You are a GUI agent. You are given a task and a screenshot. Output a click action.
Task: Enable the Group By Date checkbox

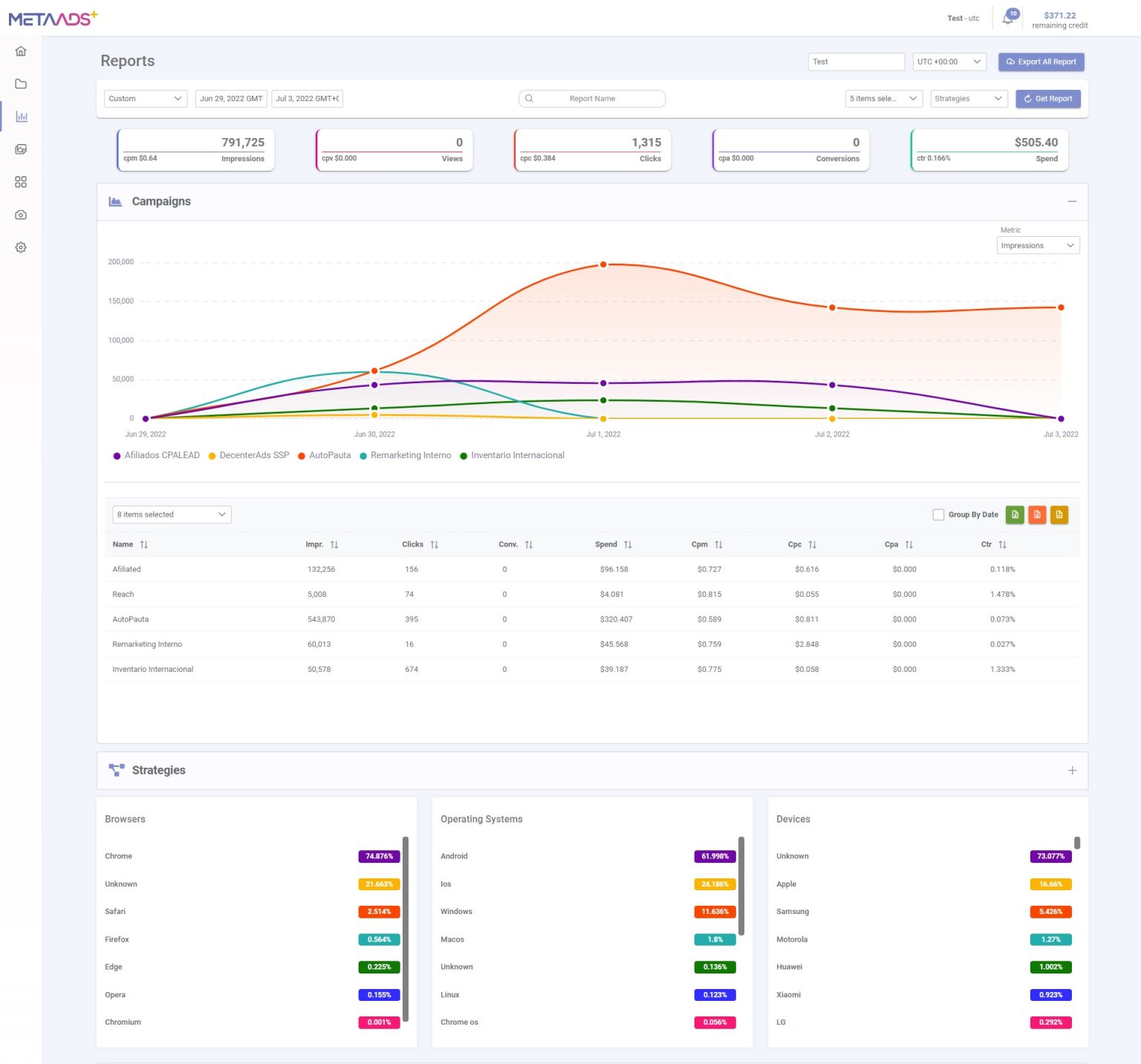(x=938, y=515)
